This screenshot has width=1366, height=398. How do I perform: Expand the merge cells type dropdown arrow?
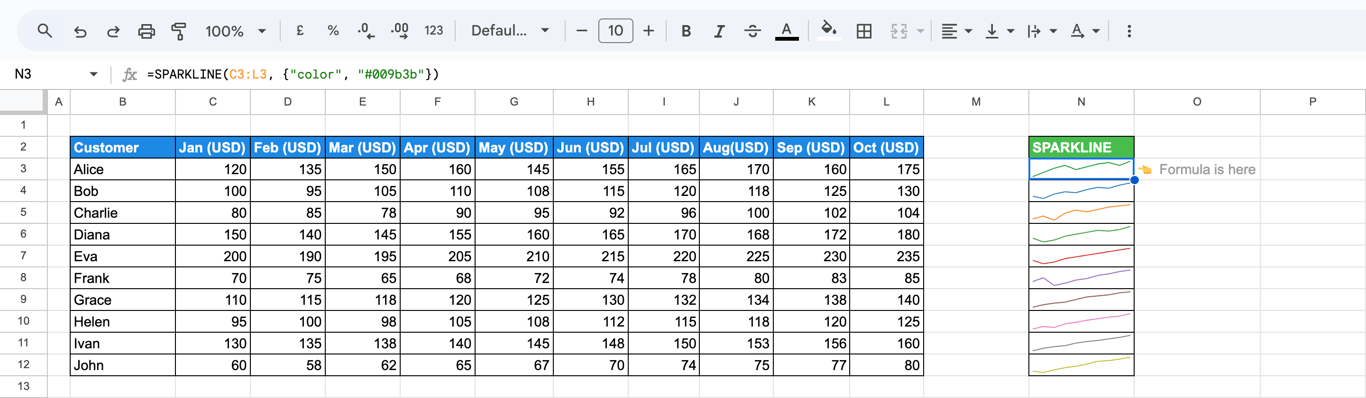pyautogui.click(x=920, y=31)
